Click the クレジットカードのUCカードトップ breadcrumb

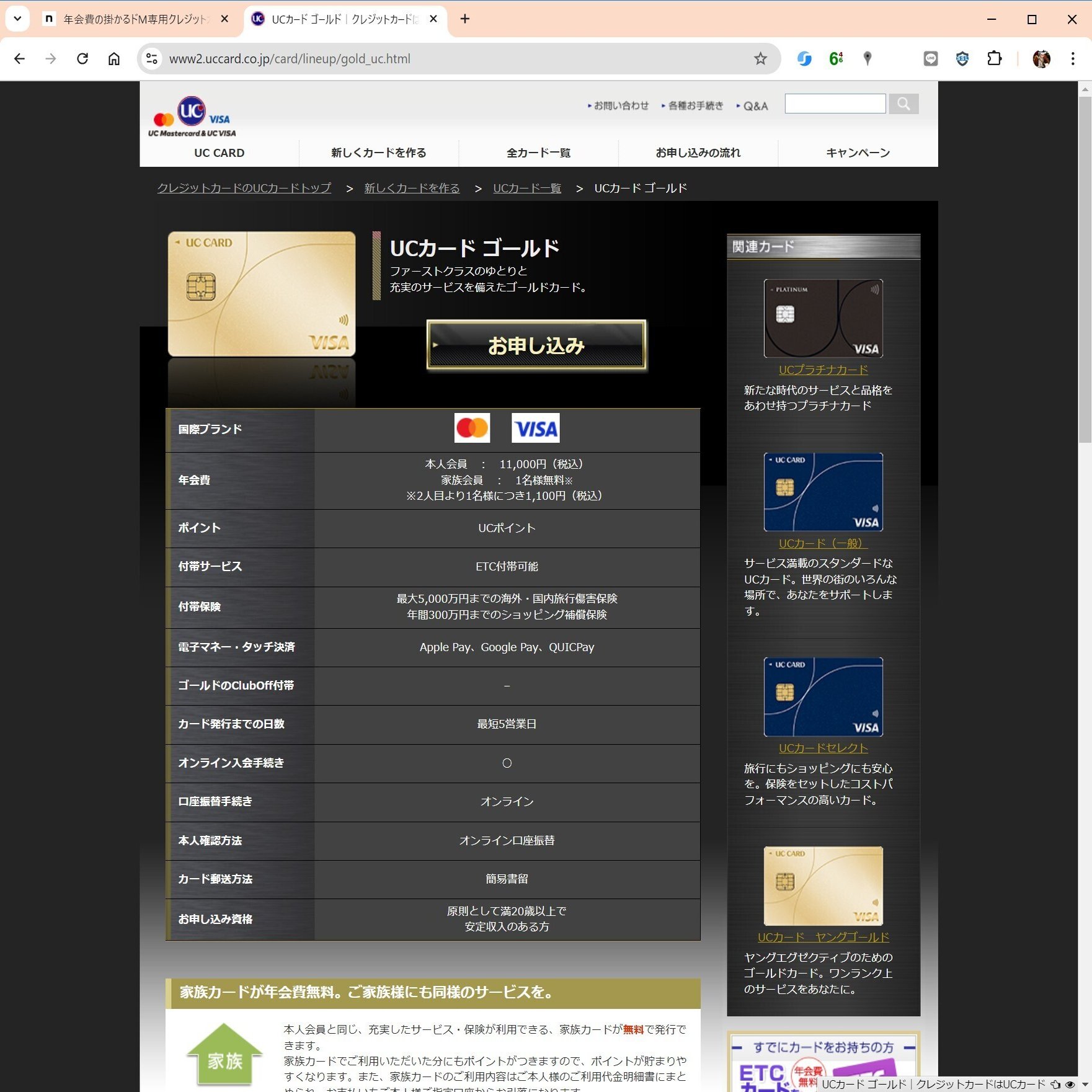pos(244,188)
